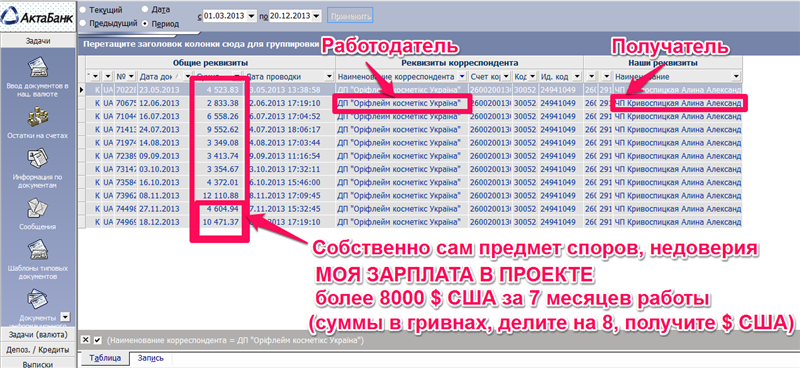This screenshot has height=368, width=800.
Task: Click the posting time 11:16:54 cell
Action: pyautogui.click(x=291, y=156)
